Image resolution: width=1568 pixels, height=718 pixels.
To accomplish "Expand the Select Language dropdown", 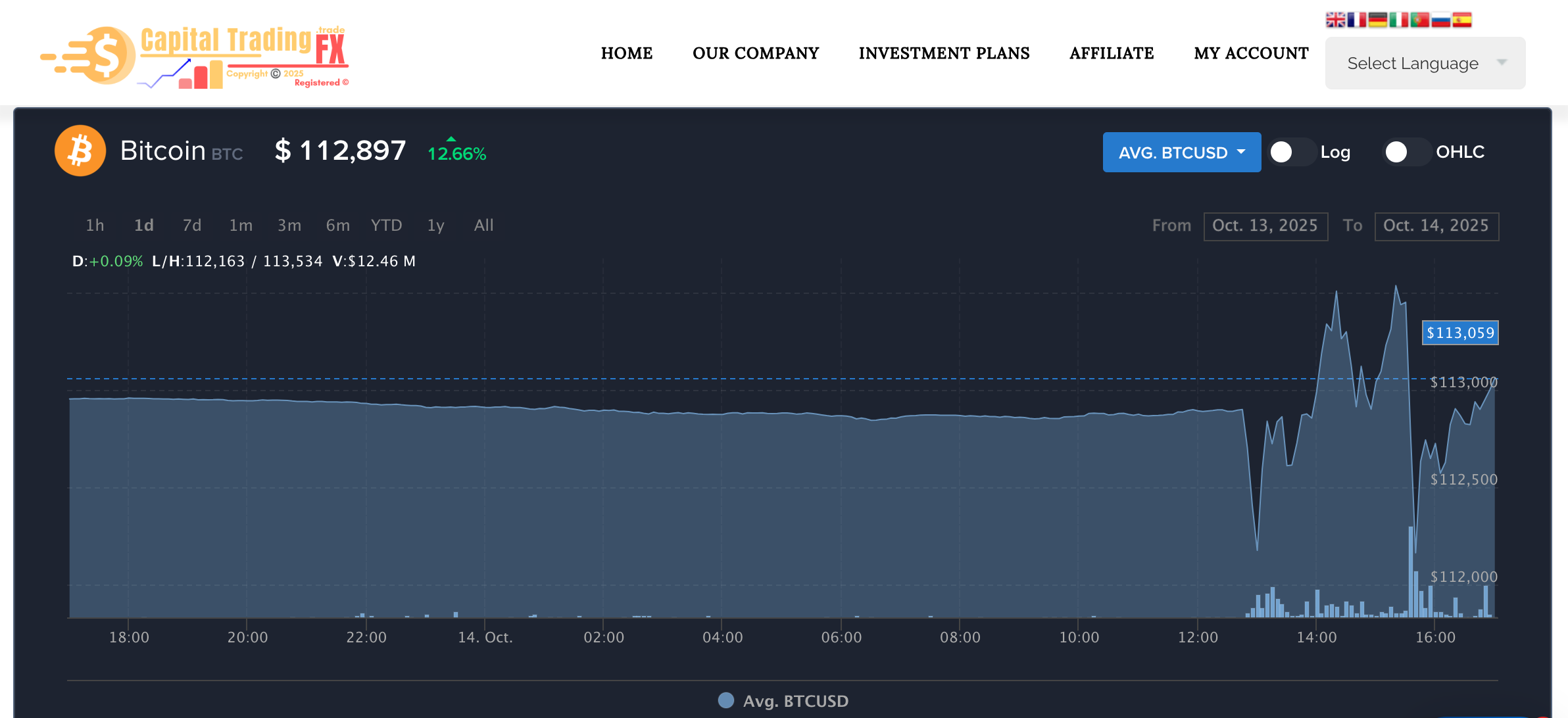I will click(x=1425, y=63).
